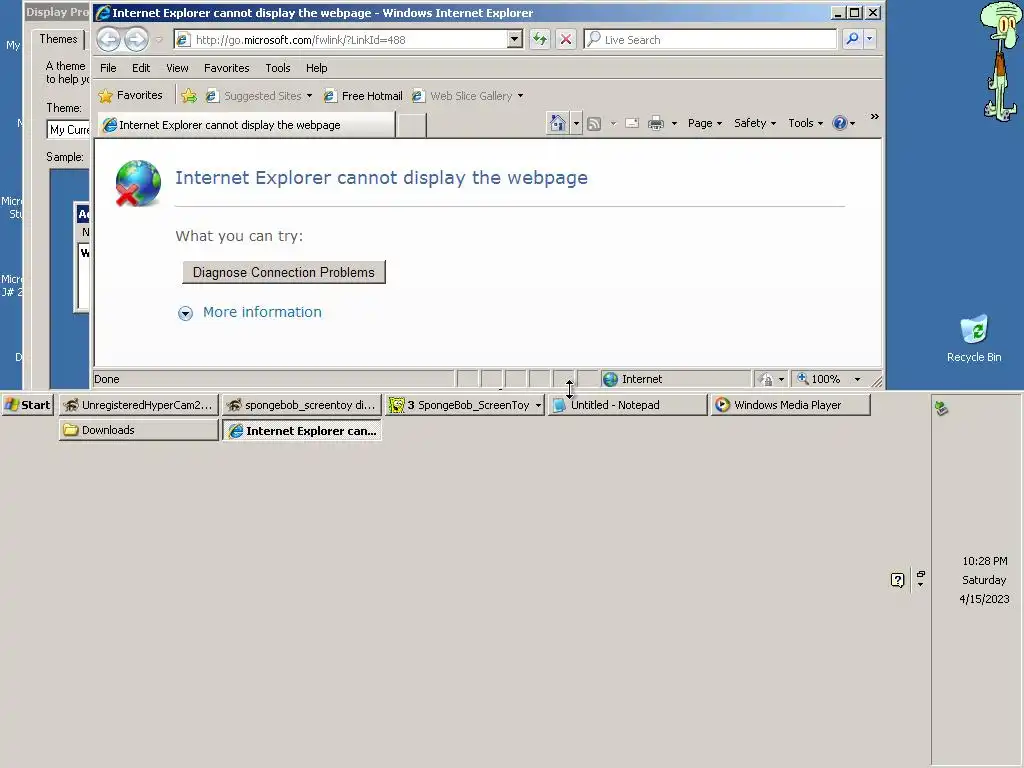Open the Help menu
Screen dimensions: 1024x768
316,68
